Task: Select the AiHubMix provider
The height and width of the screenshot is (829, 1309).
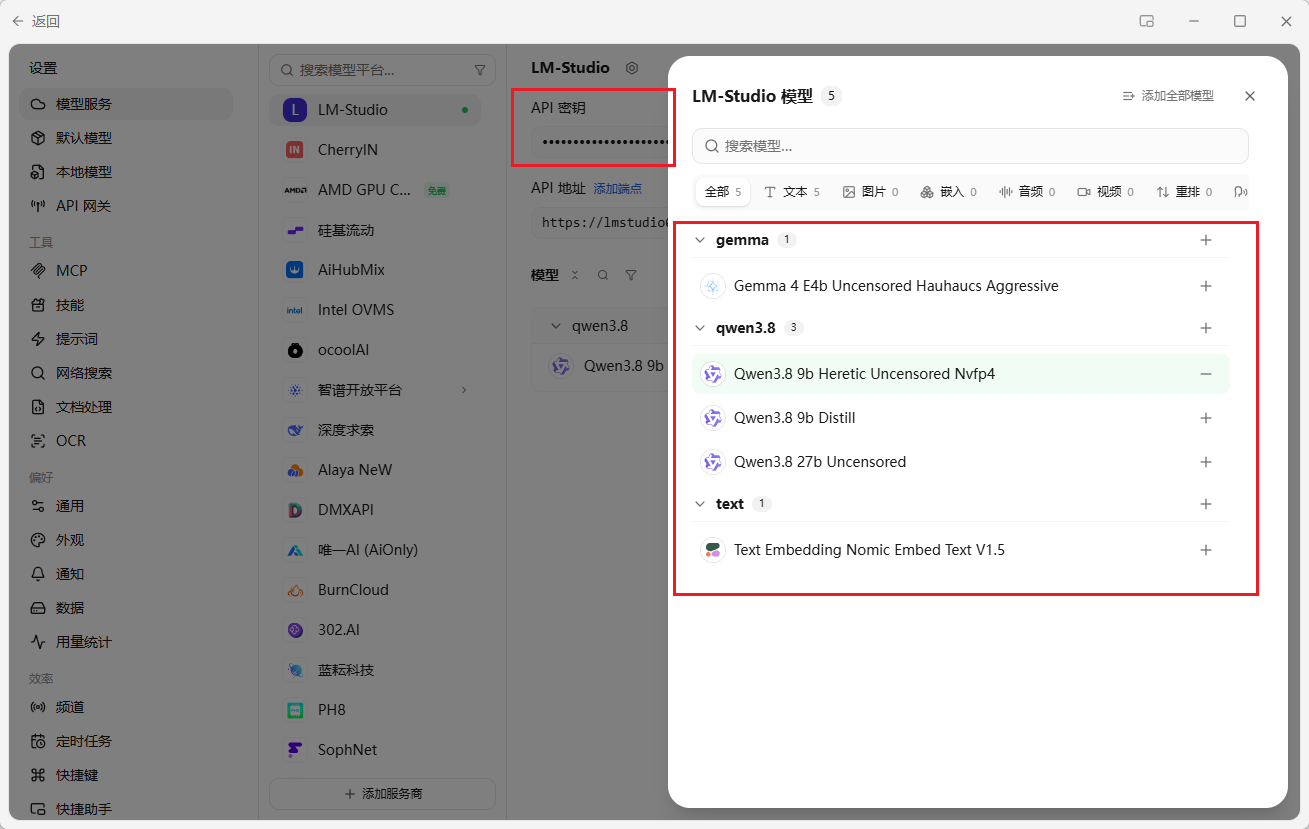Action: point(375,270)
